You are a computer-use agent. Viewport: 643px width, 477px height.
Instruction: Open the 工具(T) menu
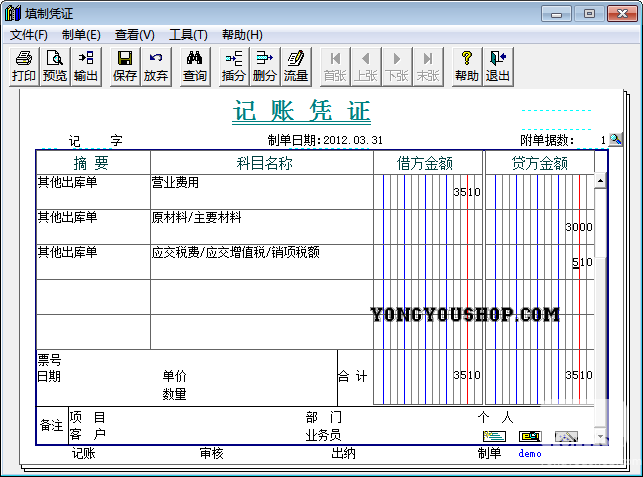click(x=188, y=35)
